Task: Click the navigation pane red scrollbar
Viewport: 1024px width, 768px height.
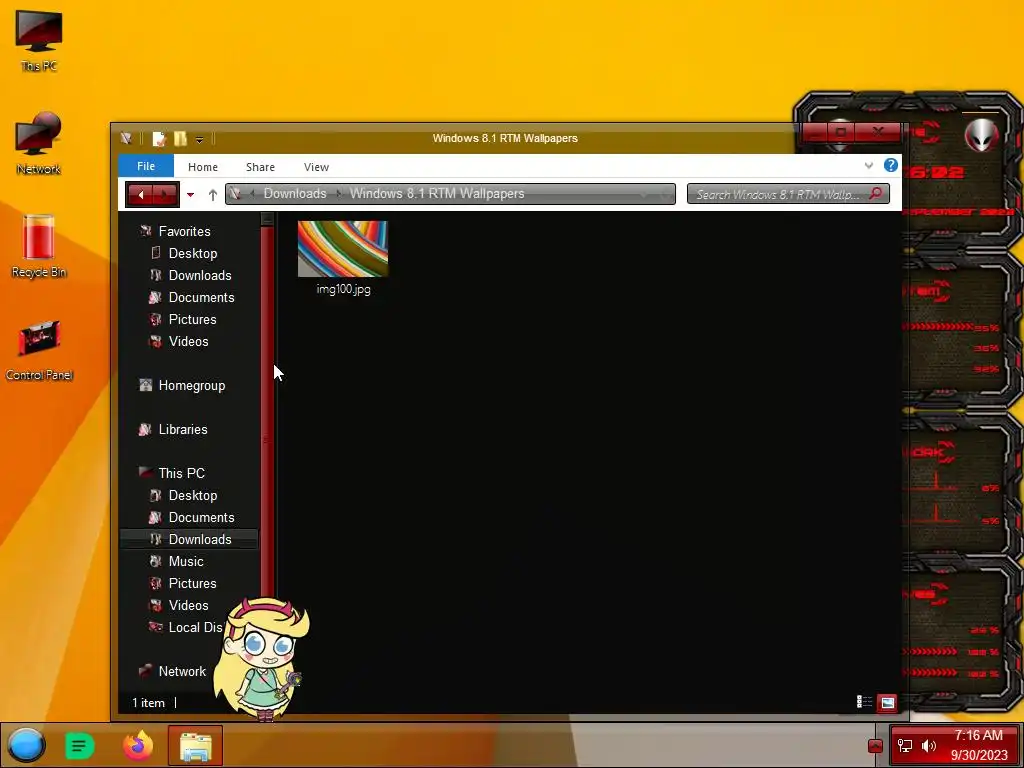Action: (x=266, y=411)
